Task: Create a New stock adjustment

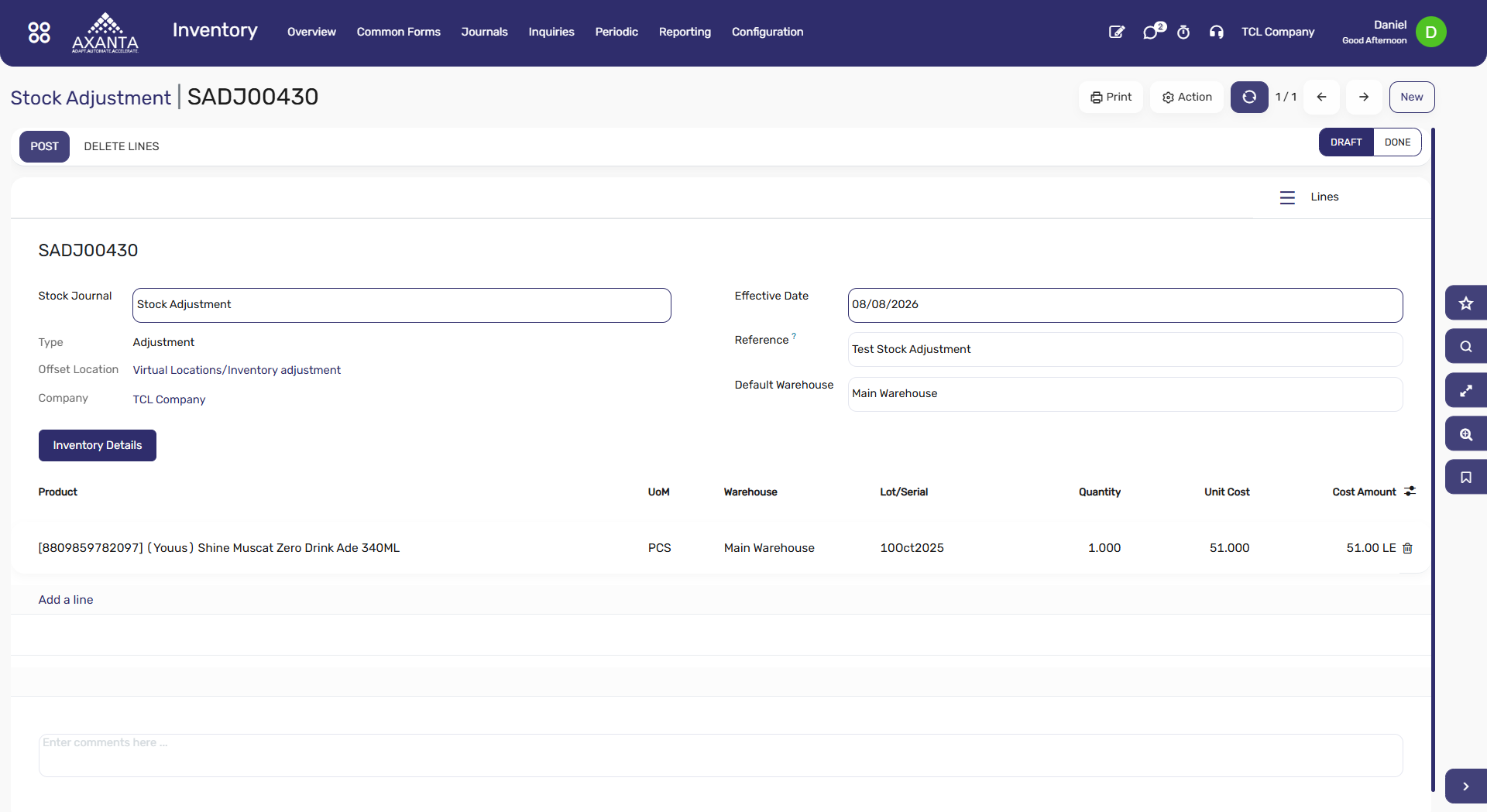Action: 1411,97
